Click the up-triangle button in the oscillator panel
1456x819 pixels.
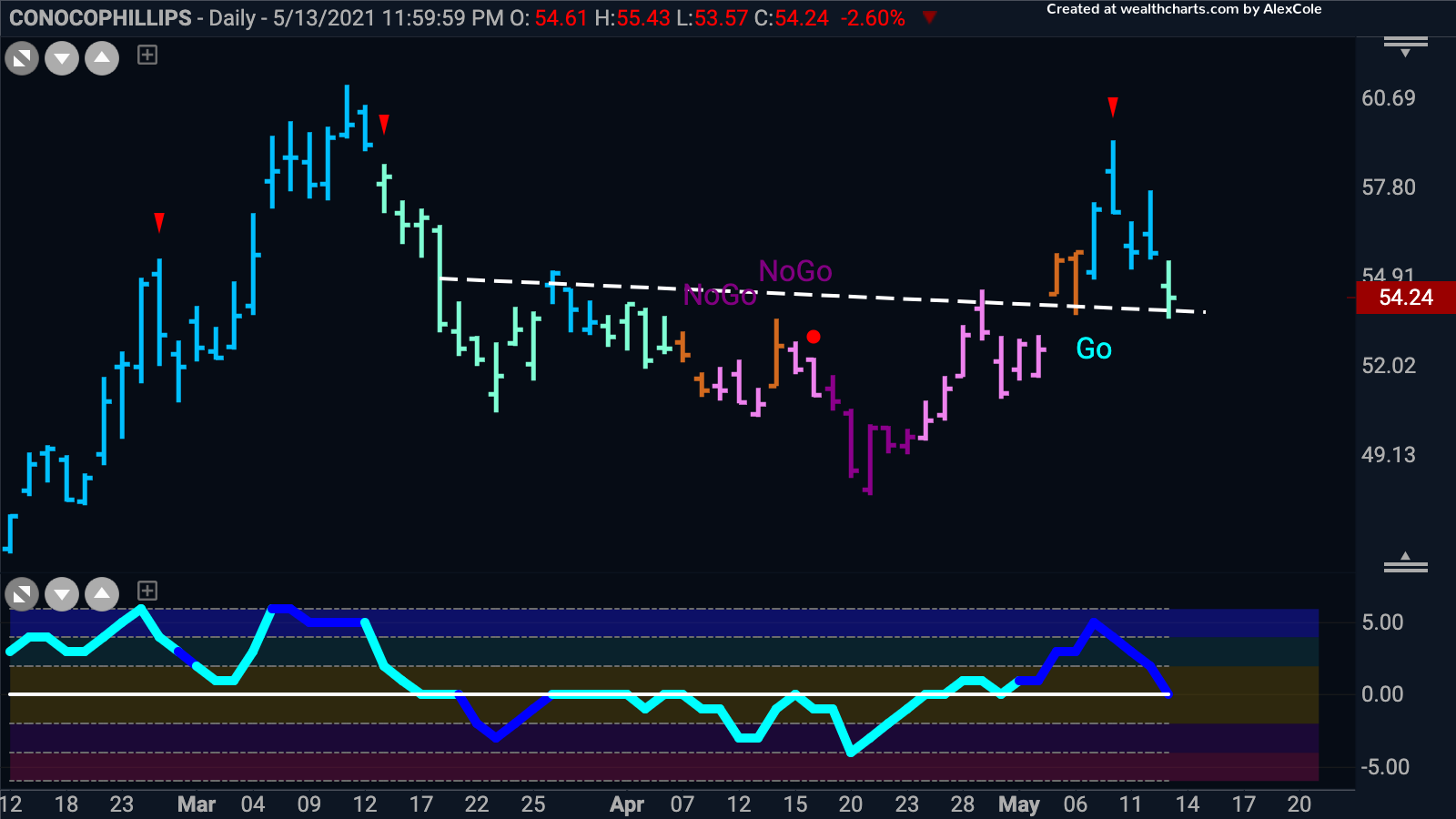point(102,595)
